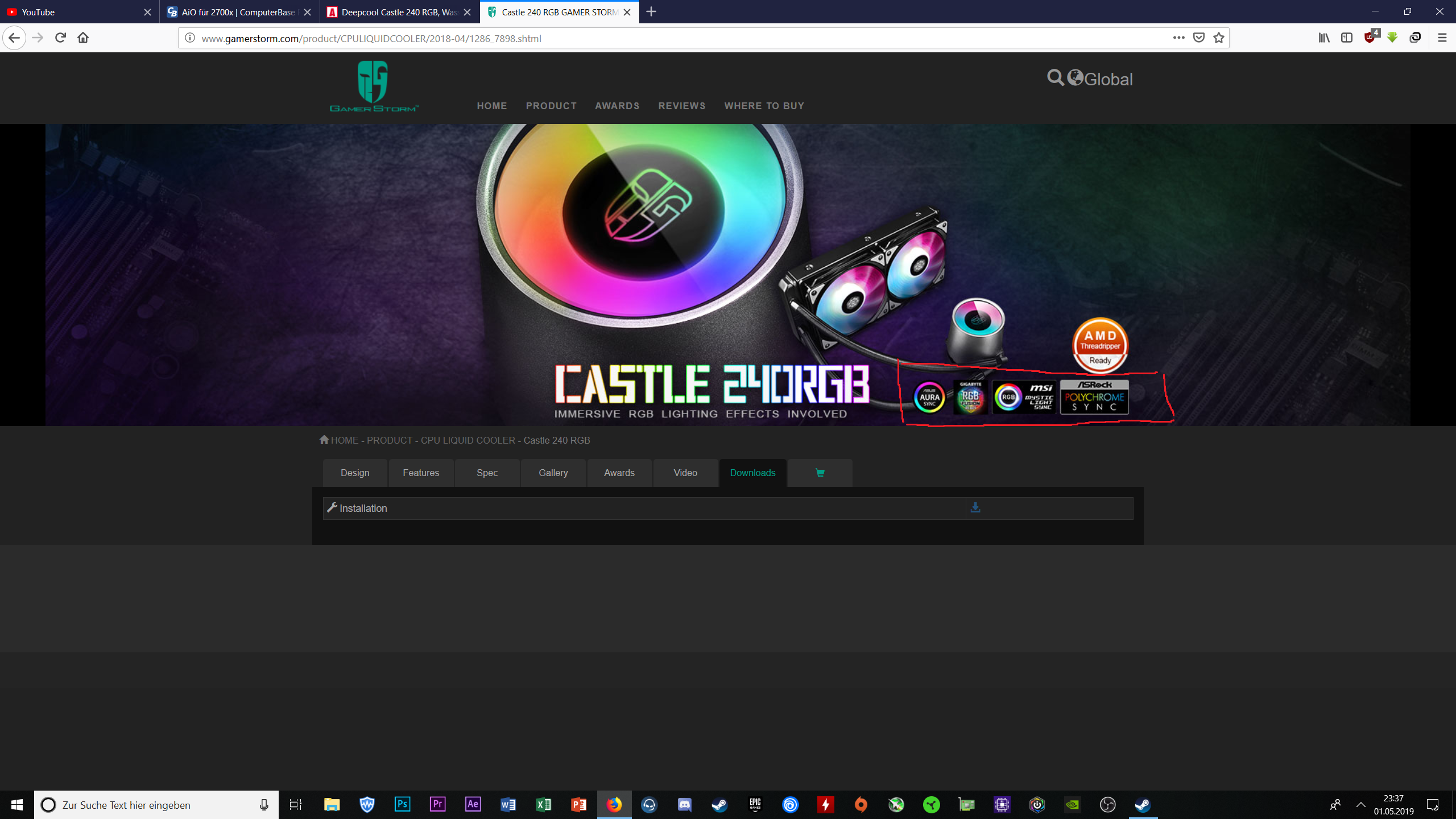
Task: Show hidden system tray icons
Action: point(1360,805)
